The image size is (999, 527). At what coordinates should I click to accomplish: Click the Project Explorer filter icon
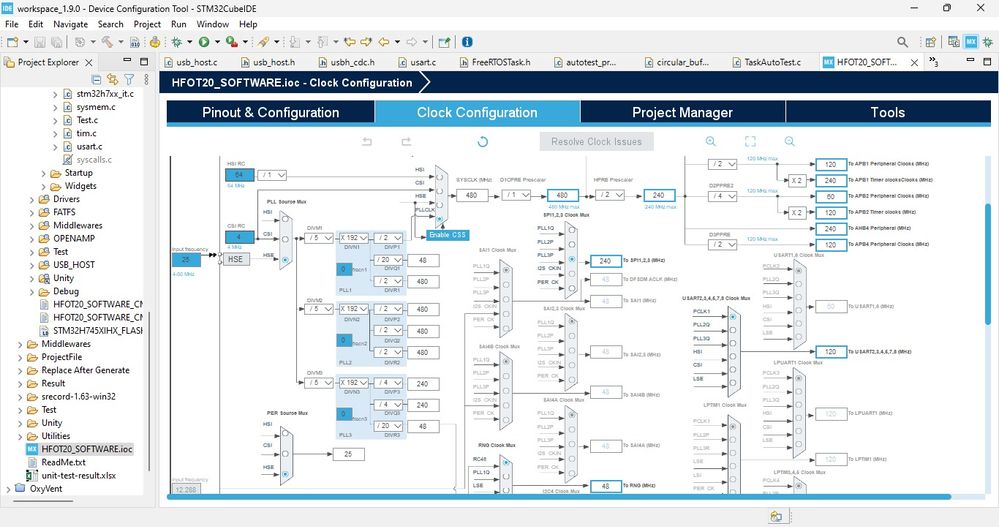click(129, 80)
